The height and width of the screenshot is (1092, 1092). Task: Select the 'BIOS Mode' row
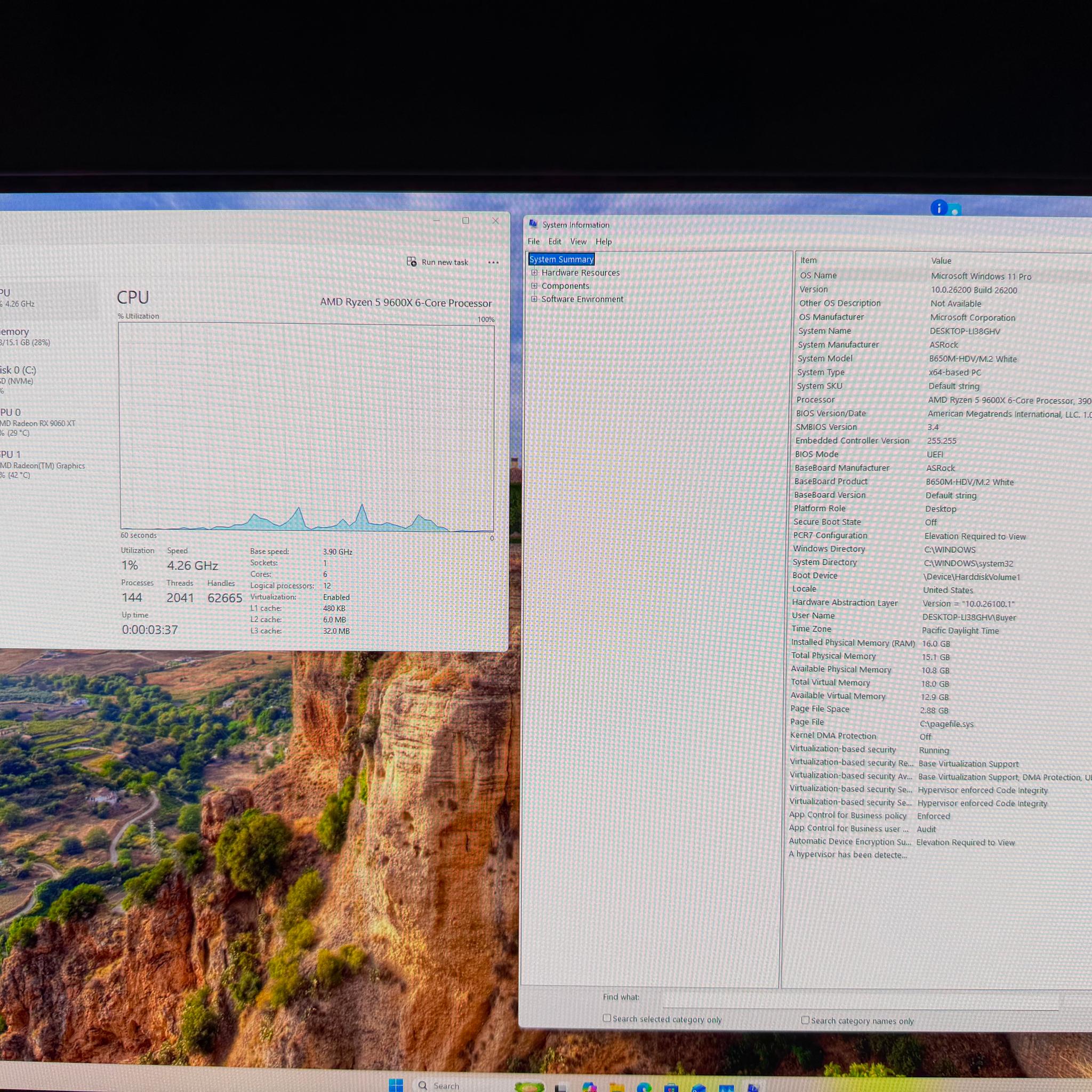(942, 454)
